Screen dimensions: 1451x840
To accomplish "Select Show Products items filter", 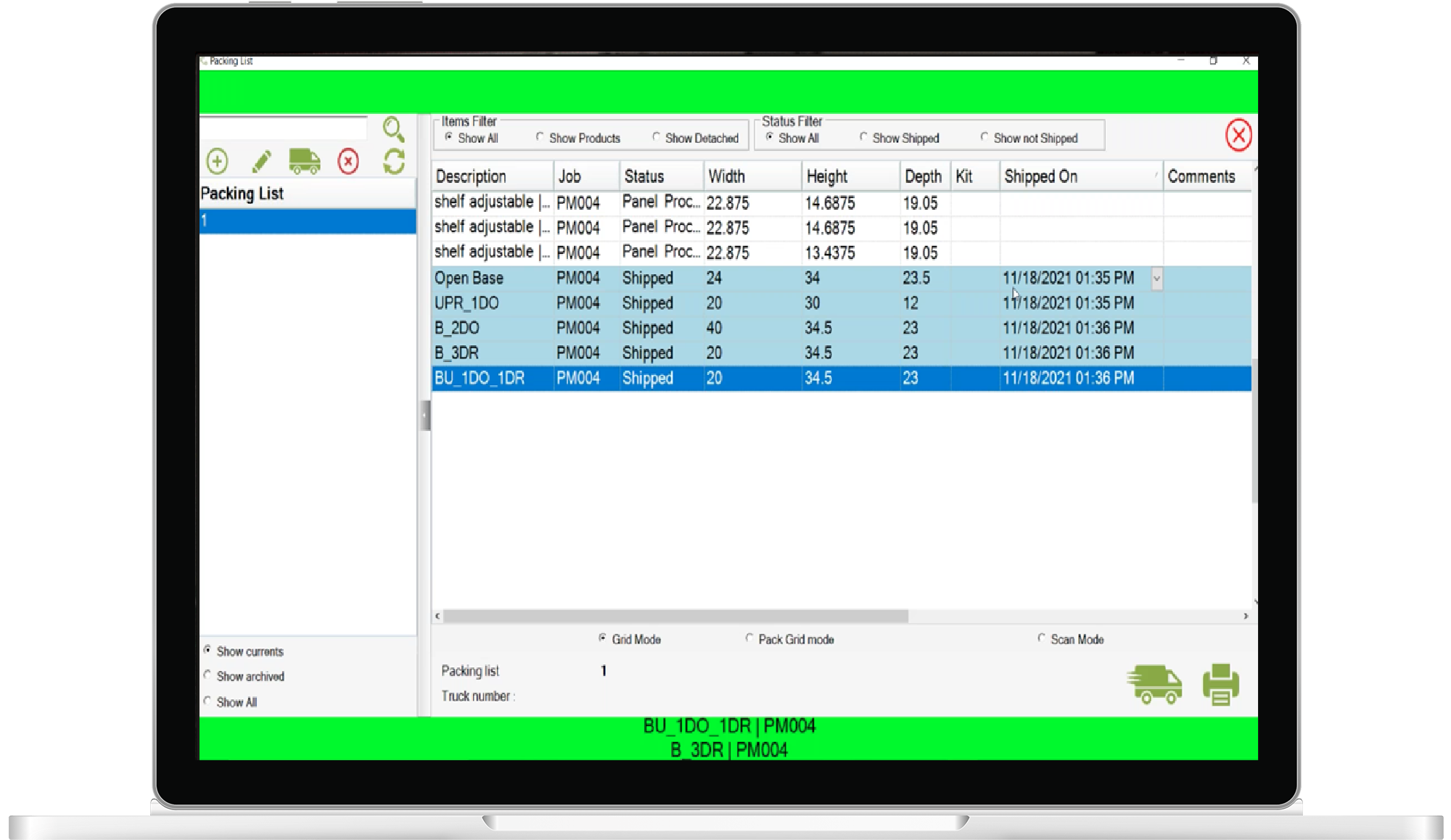I will coord(540,137).
